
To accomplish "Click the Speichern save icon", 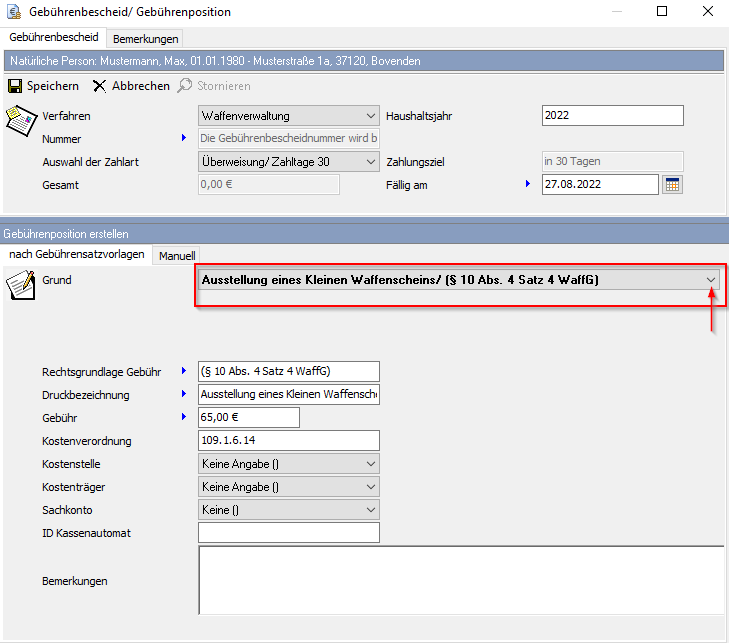I will pyautogui.click(x=15, y=86).
